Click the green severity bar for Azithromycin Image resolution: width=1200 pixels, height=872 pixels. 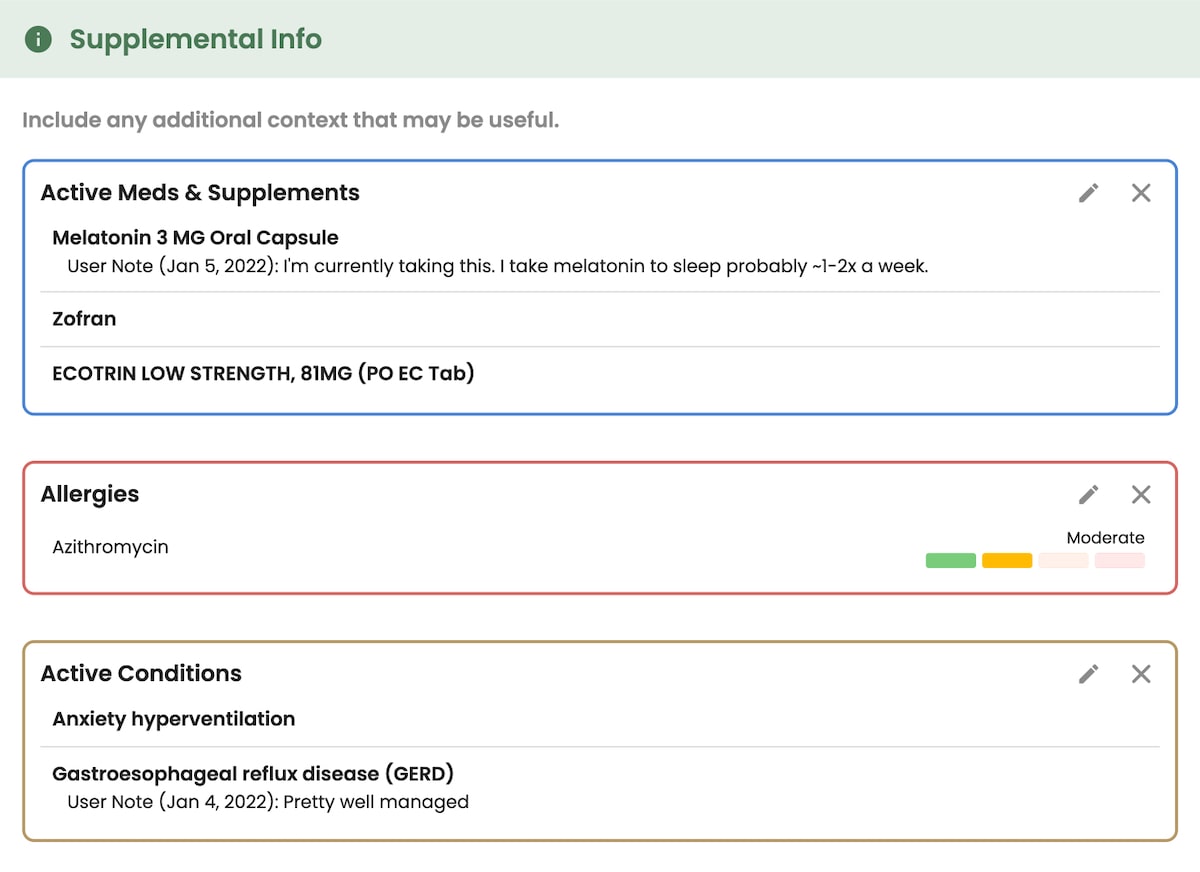951,560
